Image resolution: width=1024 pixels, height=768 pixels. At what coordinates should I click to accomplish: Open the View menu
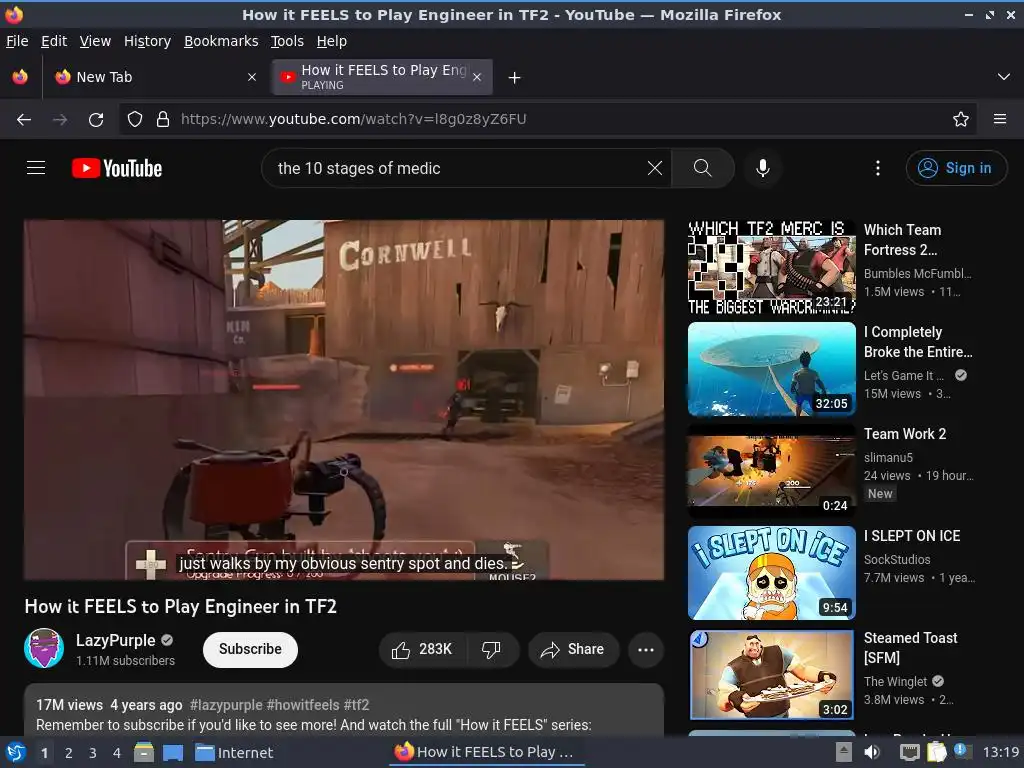[95, 41]
